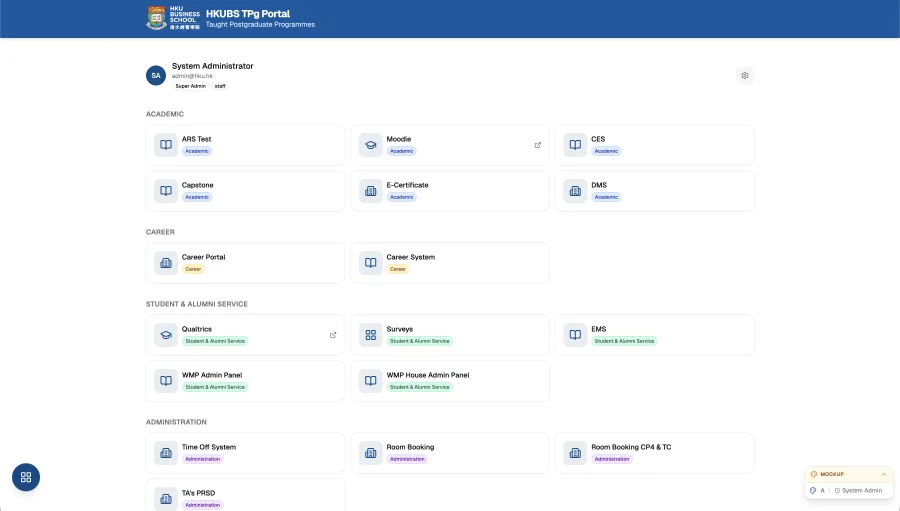
Task: Select the Capstone book icon
Action: click(x=166, y=191)
